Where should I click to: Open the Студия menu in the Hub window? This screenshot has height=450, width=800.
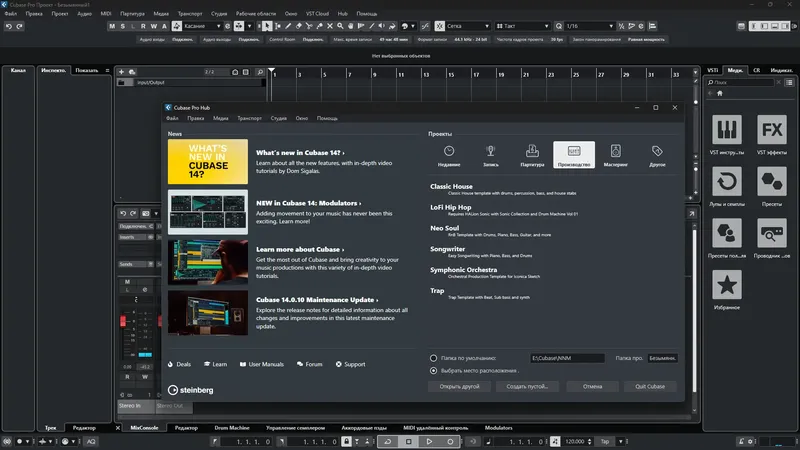279,119
